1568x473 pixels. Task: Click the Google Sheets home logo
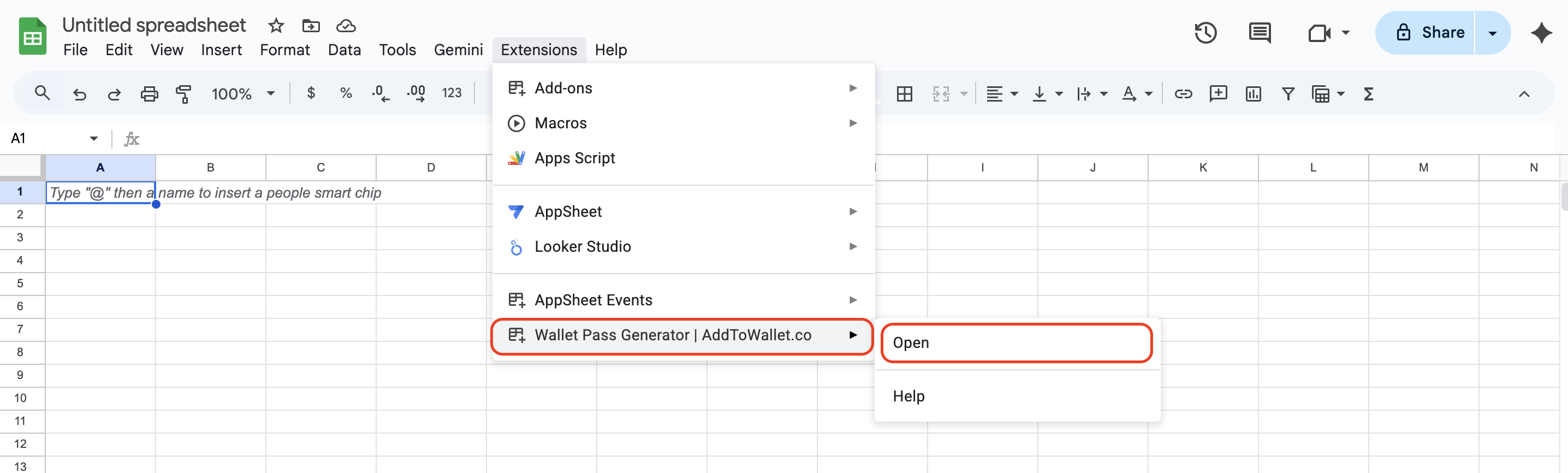click(x=32, y=37)
